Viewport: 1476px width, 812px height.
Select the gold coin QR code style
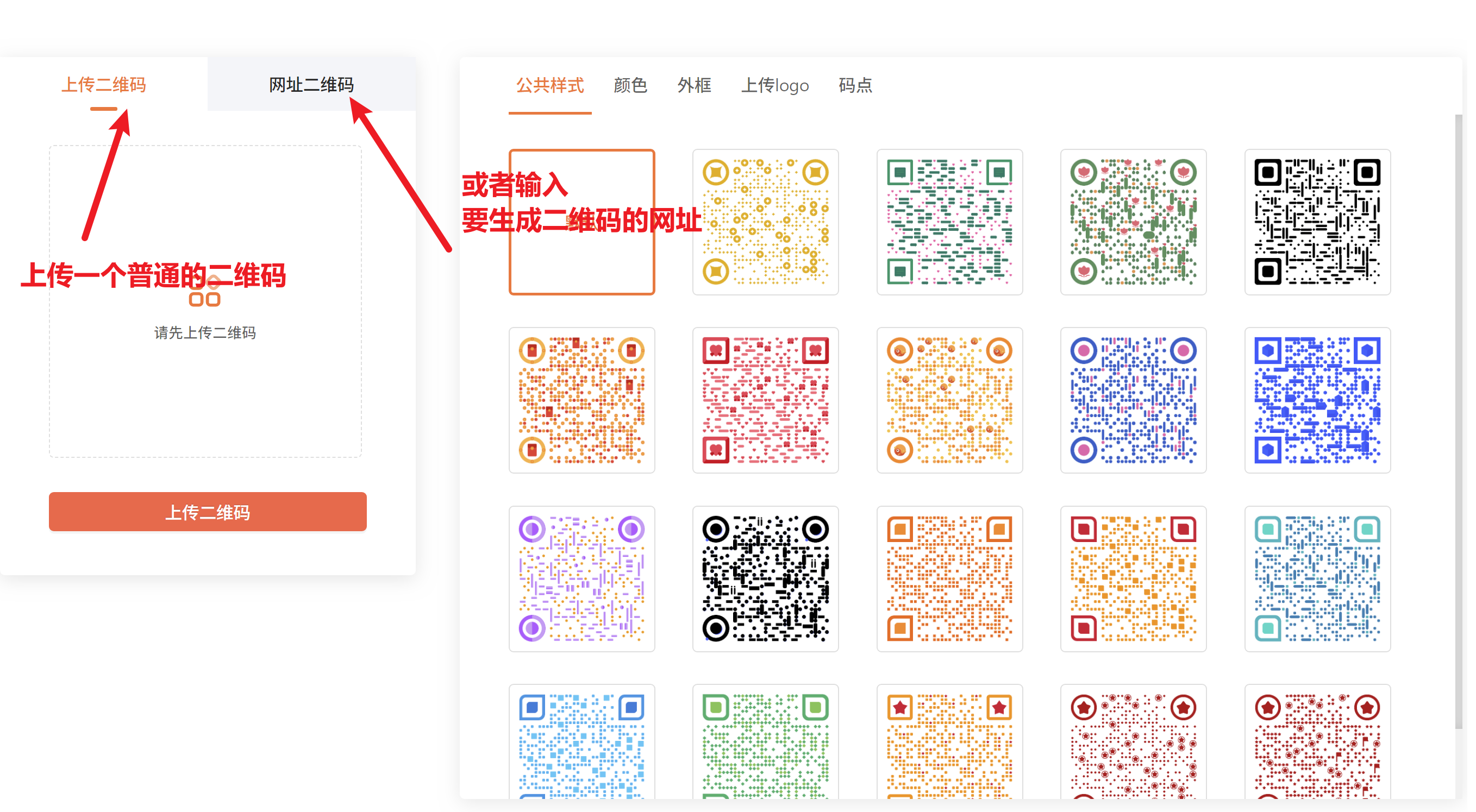click(766, 222)
